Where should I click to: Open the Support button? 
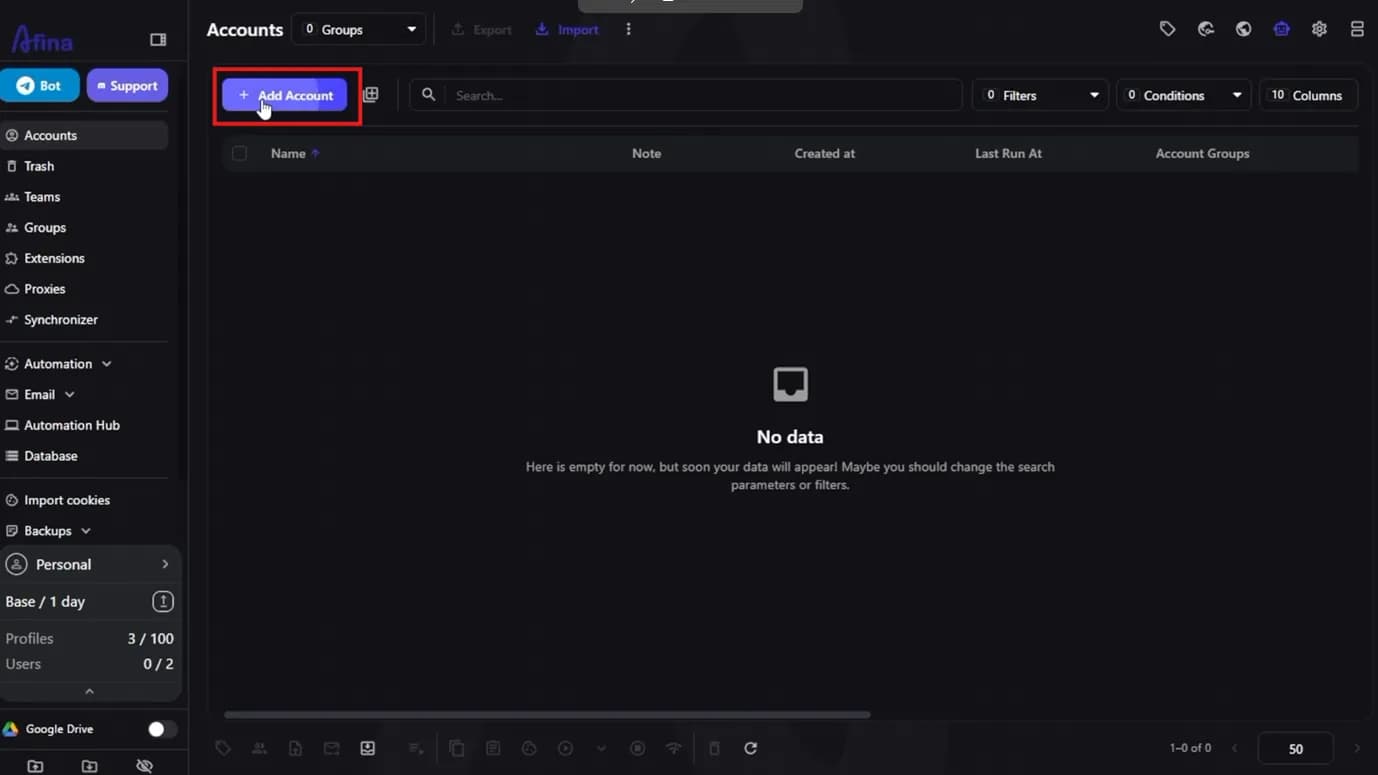pyautogui.click(x=127, y=86)
